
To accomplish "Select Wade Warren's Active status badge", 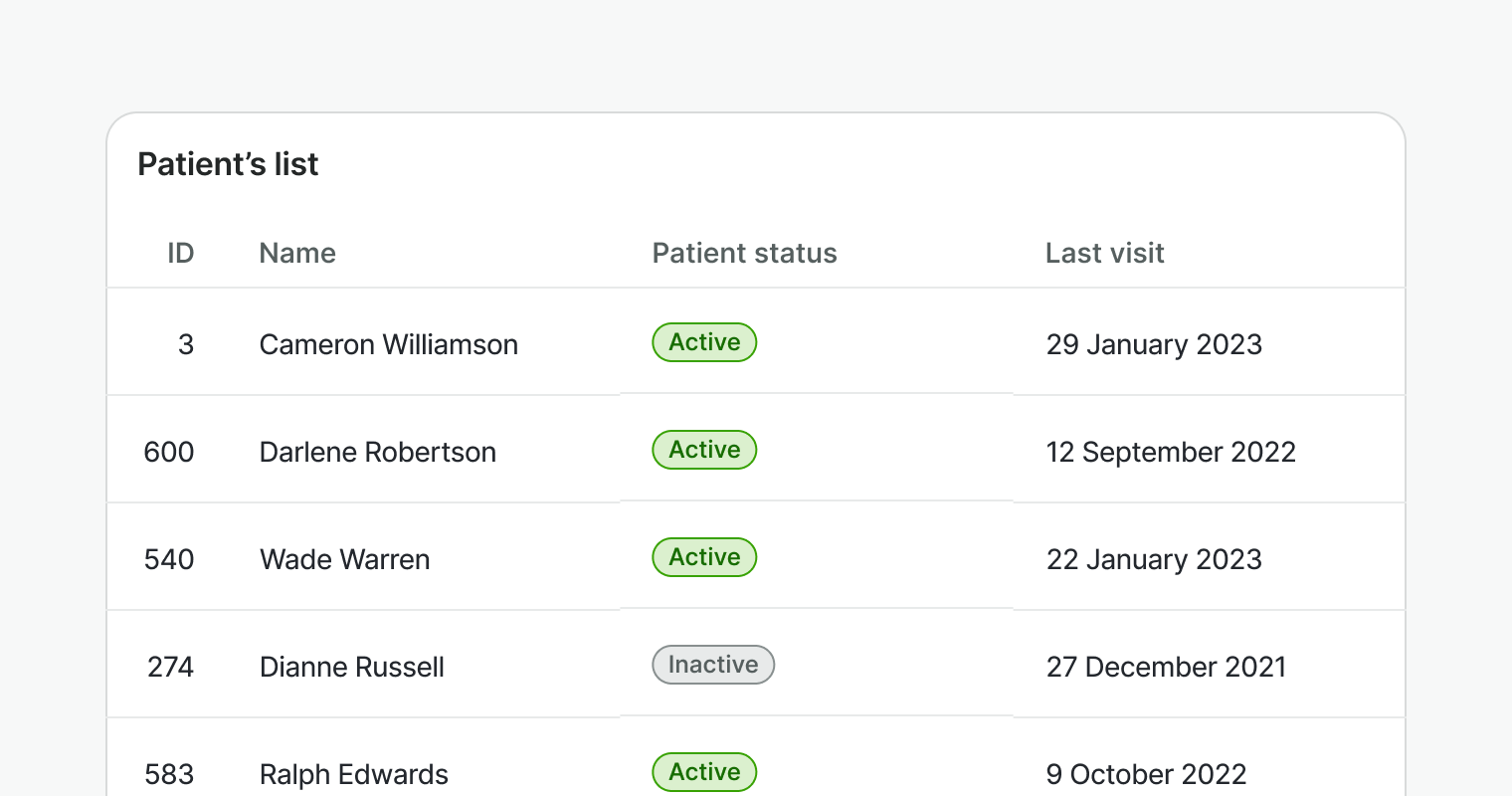I will [x=704, y=557].
